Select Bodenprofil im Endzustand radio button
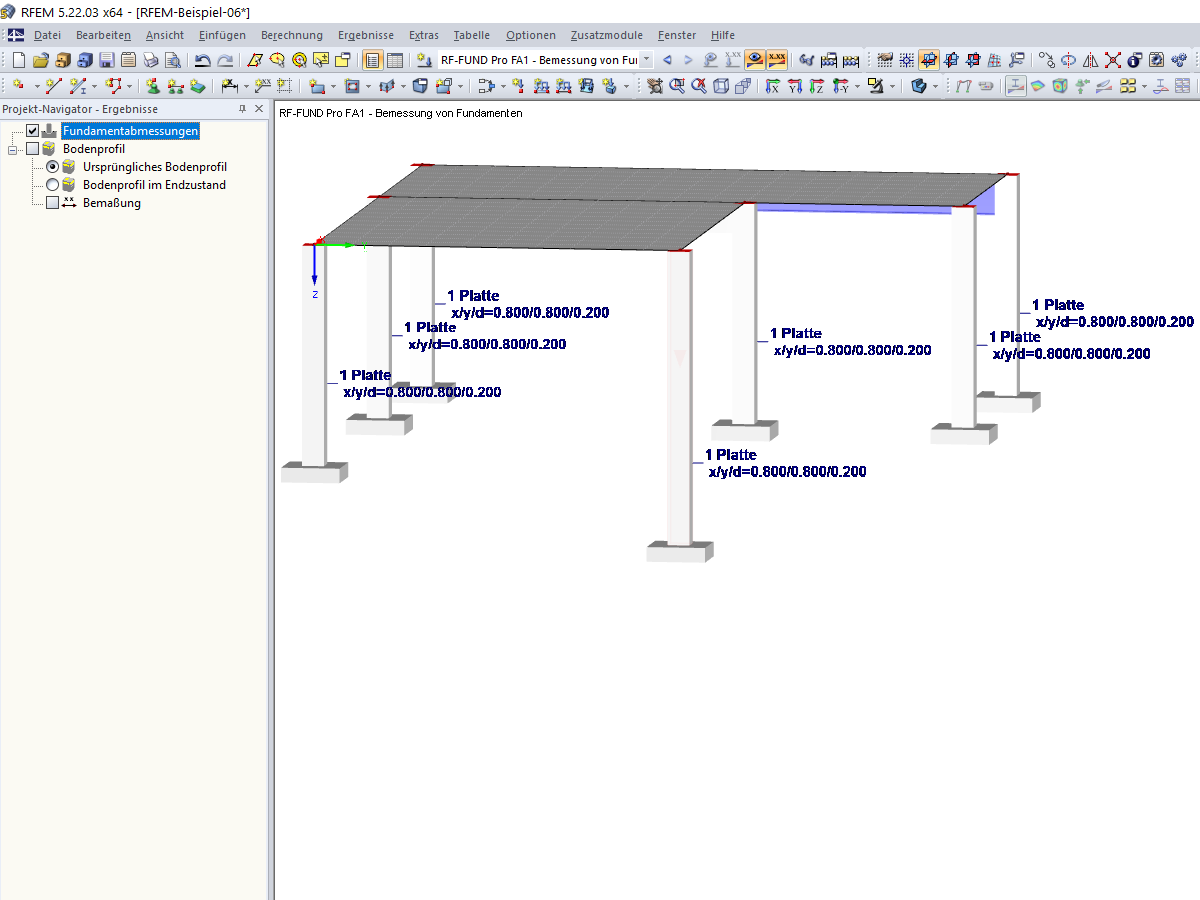Viewport: 1200px width, 900px height. pos(52,185)
